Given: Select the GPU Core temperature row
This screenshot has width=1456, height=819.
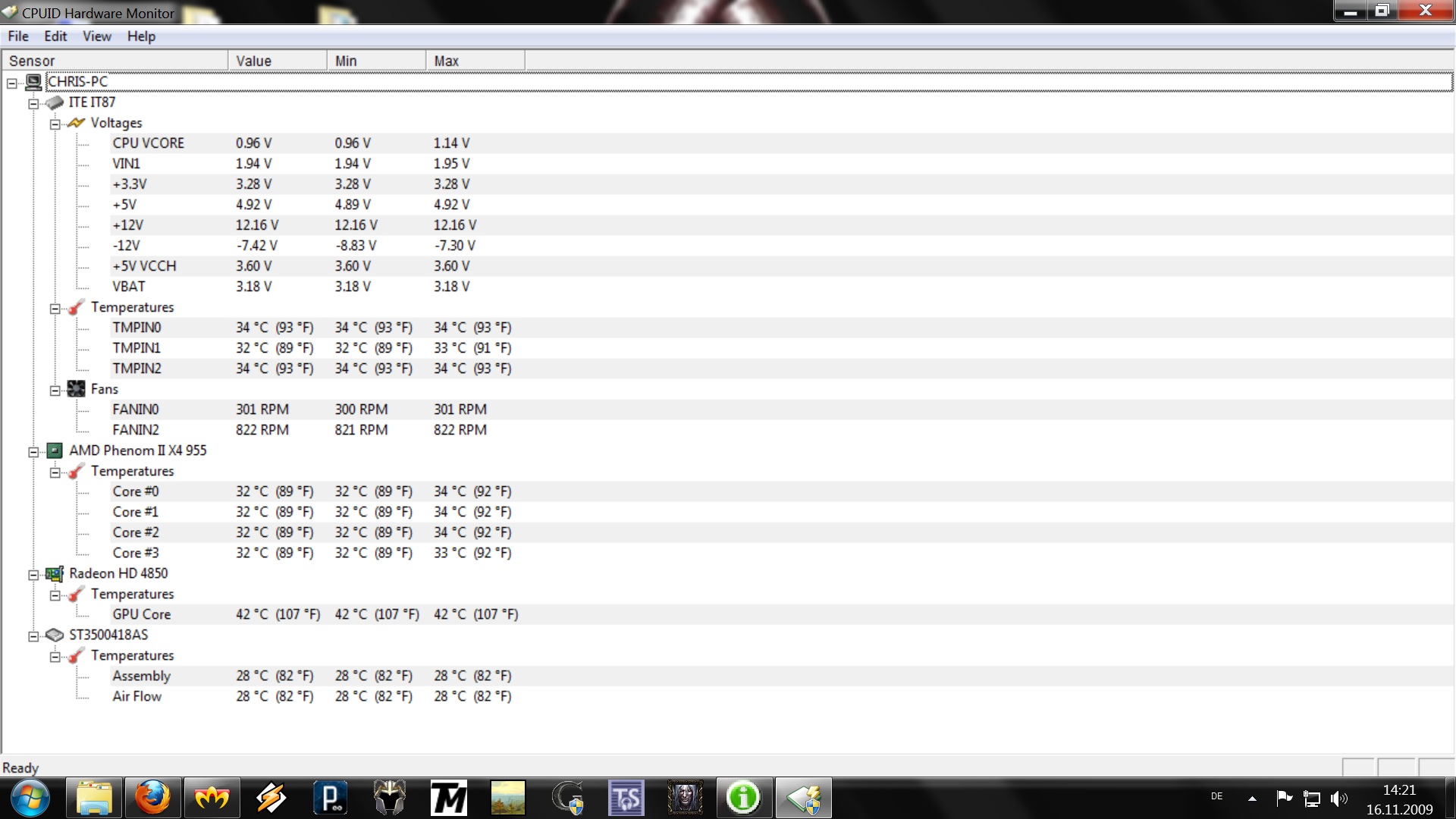Looking at the screenshot, I should point(782,613).
